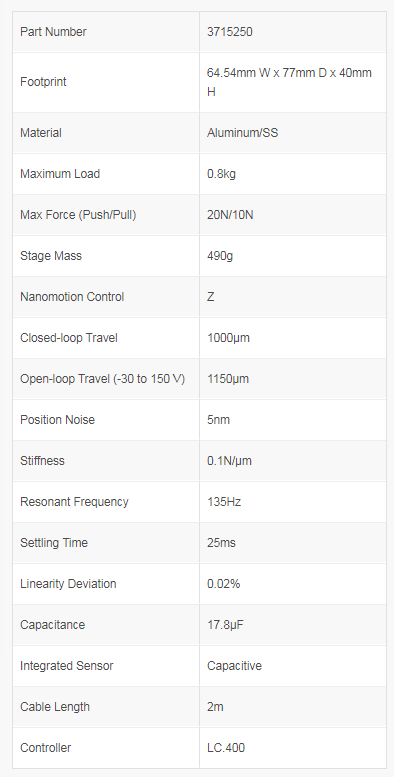Select the Max Force 20N/10N value
Image resolution: width=394 pixels, height=777 pixels.
[230, 215]
